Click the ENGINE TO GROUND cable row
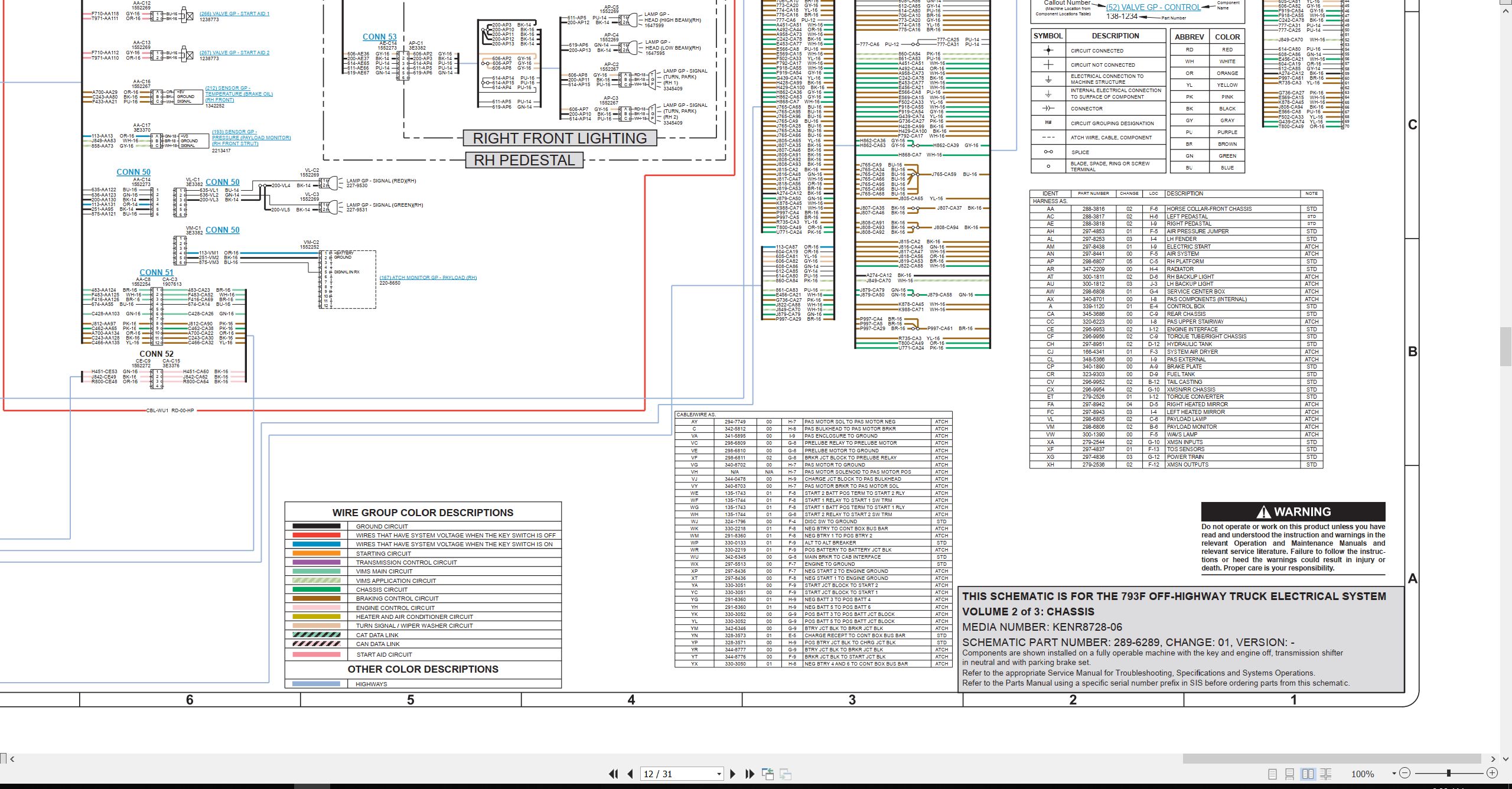The width and height of the screenshot is (1512, 789). (813, 564)
